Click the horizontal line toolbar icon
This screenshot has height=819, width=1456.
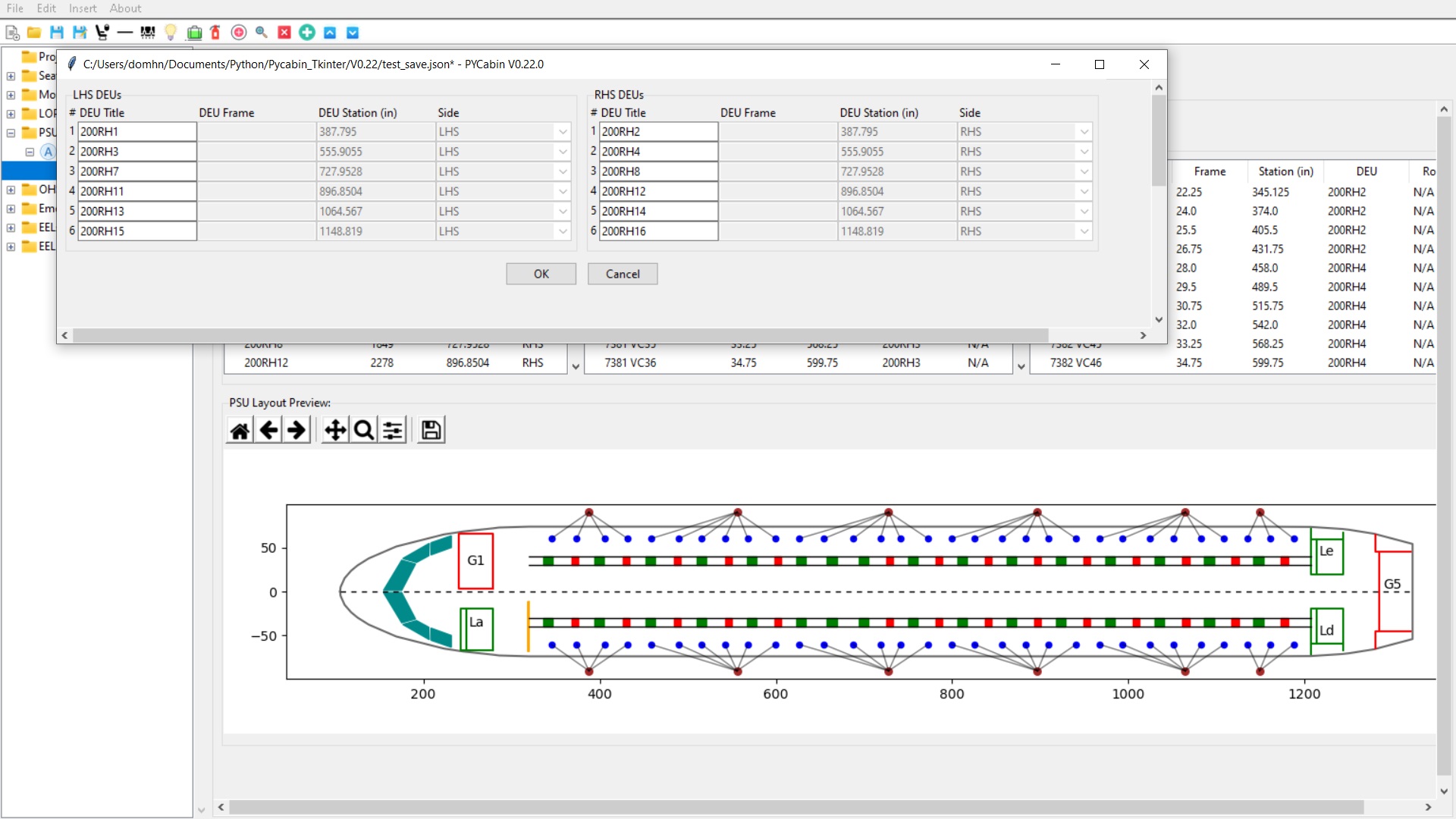click(x=125, y=33)
